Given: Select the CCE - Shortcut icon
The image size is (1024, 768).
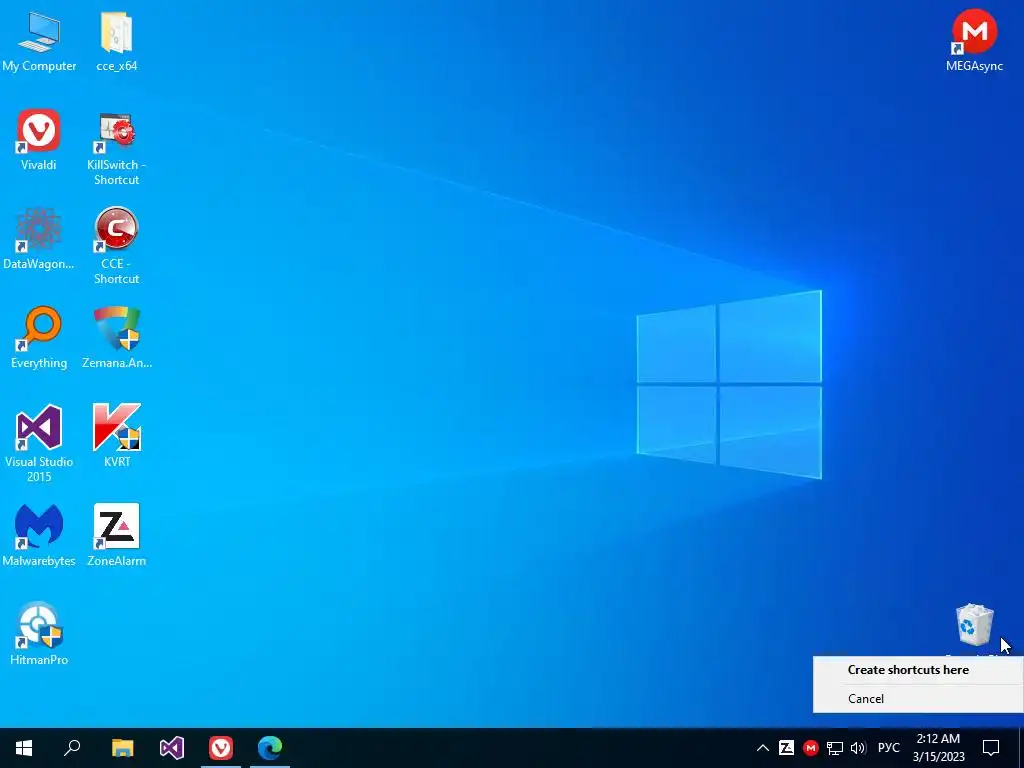Looking at the screenshot, I should (116, 246).
